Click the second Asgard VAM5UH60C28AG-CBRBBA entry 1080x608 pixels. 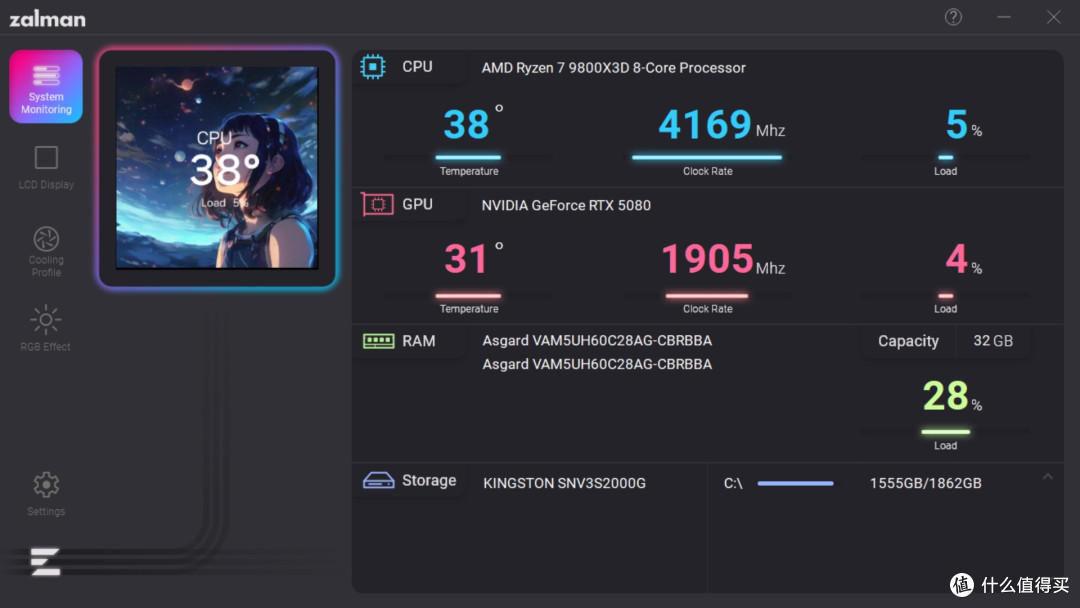[597, 364]
